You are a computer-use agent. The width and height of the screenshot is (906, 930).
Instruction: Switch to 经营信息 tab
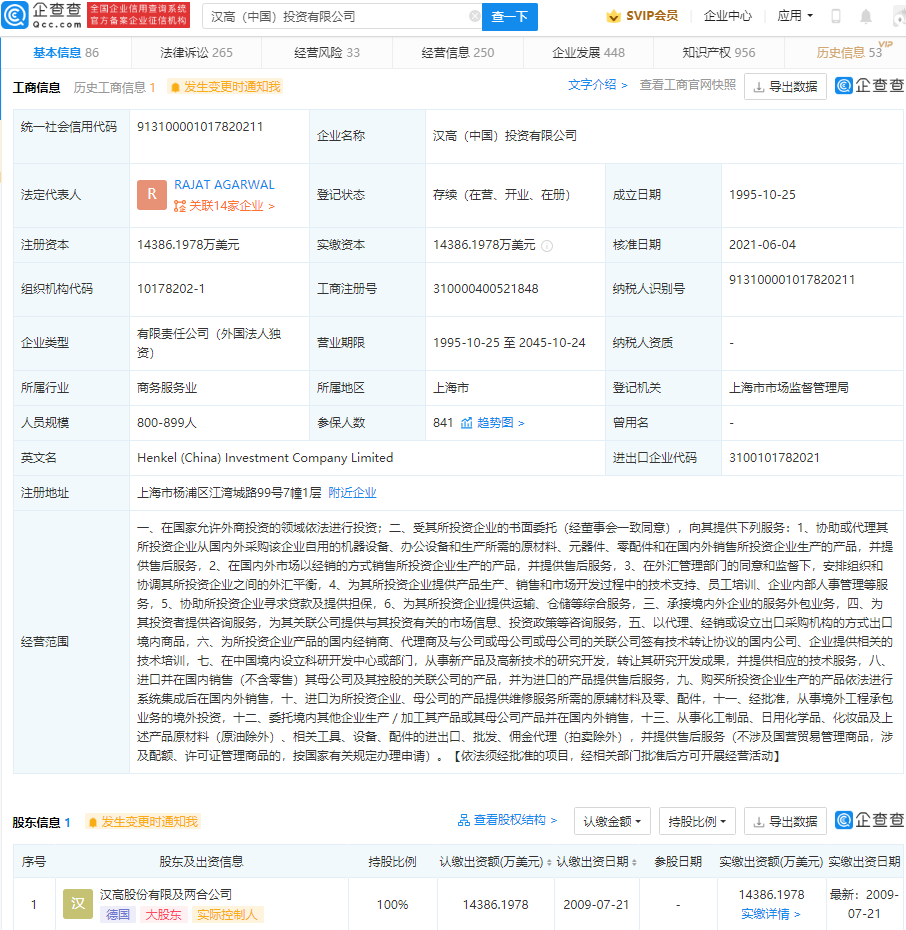tap(457, 53)
